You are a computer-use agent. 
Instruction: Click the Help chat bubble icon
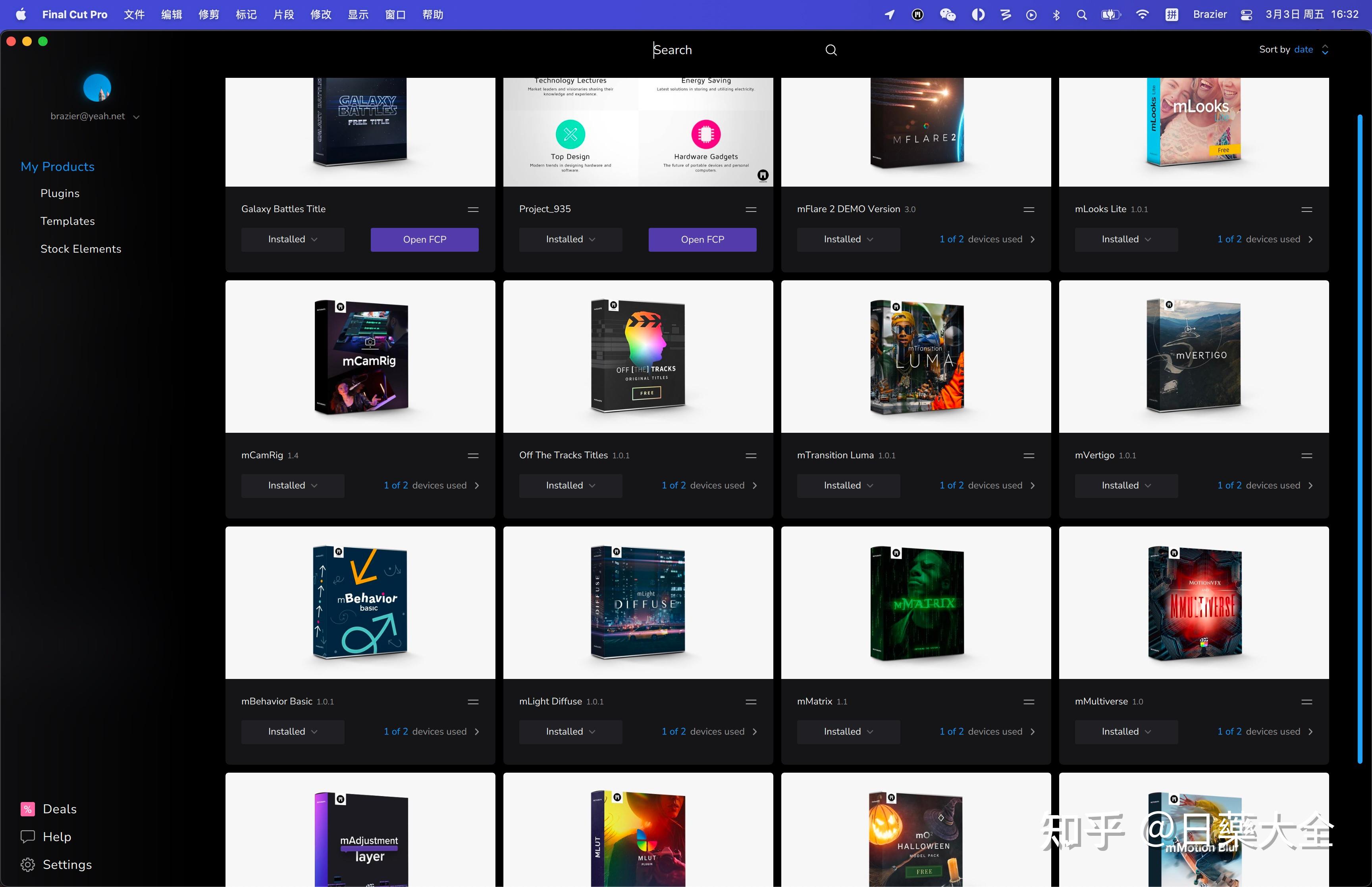28,836
